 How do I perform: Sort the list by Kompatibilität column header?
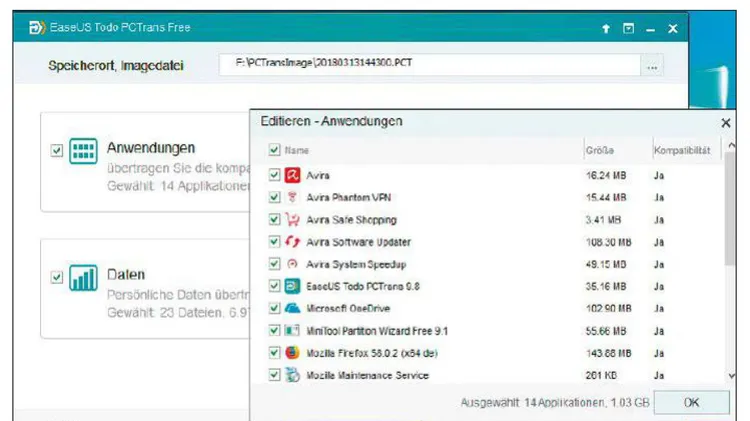pos(682,150)
